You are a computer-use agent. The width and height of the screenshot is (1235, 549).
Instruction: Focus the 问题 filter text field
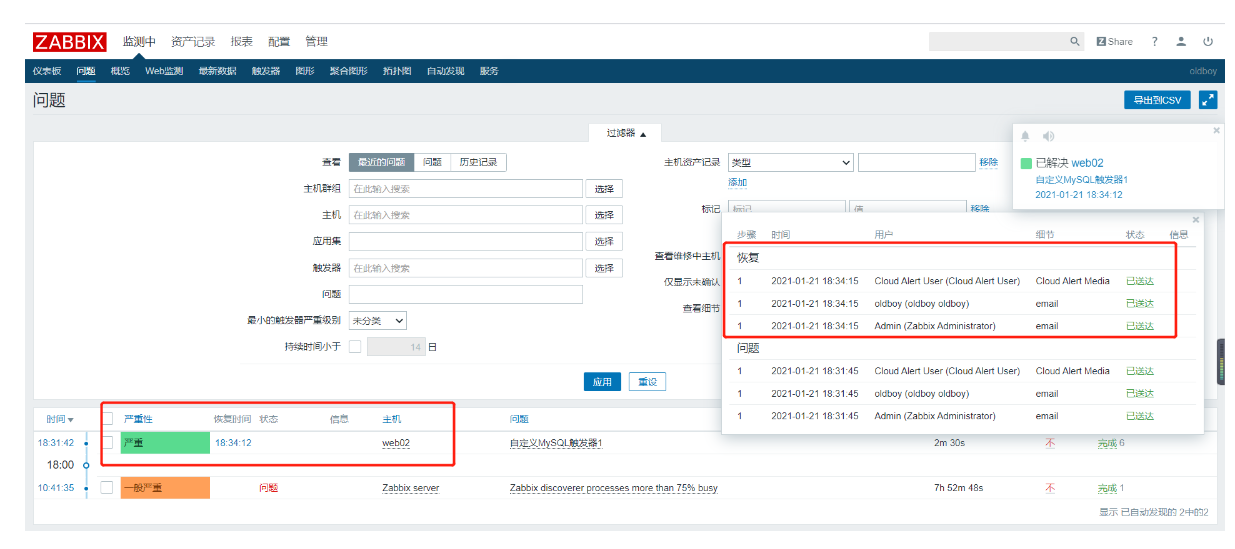[466, 294]
